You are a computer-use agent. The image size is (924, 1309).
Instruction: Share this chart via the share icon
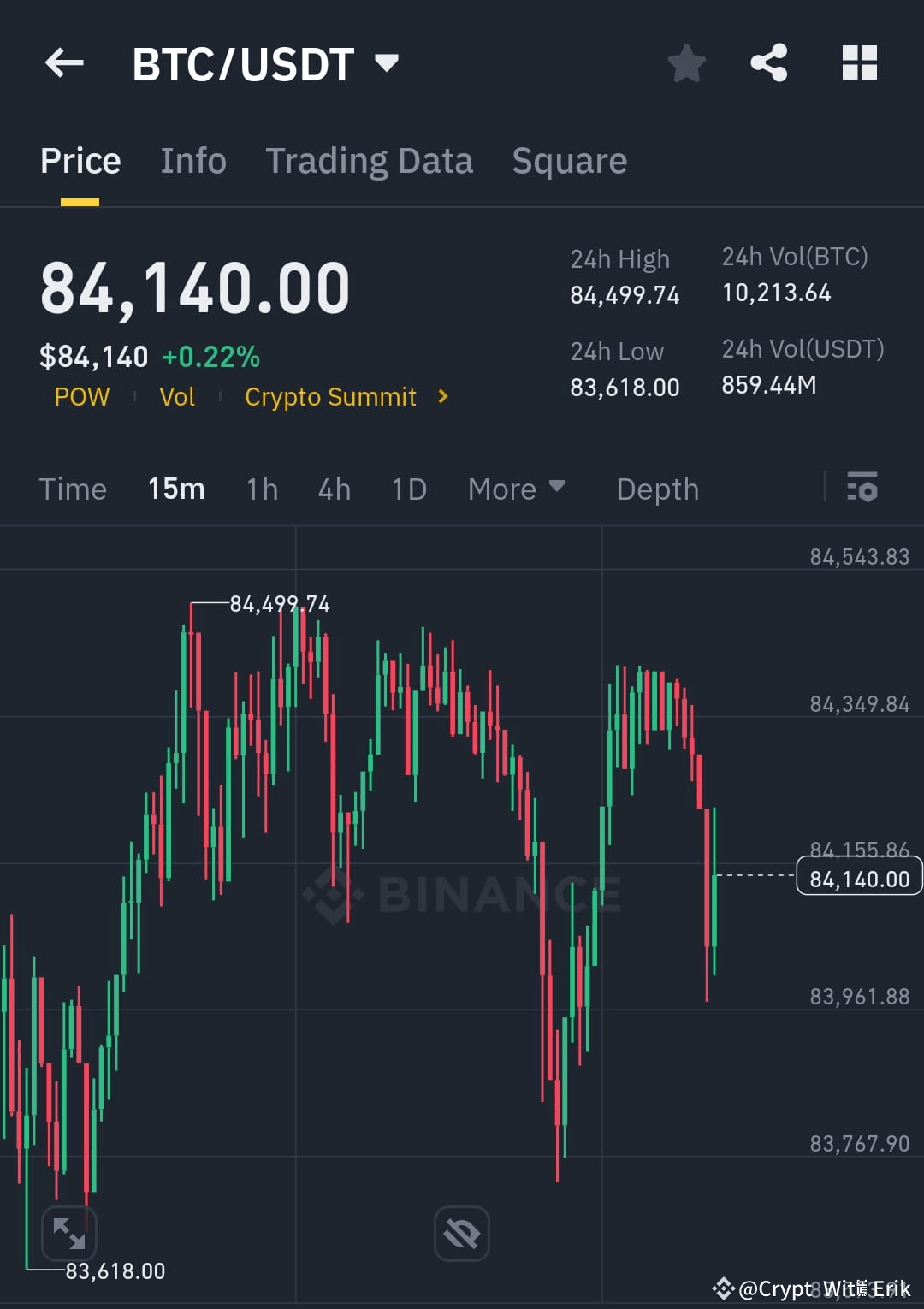pyautogui.click(x=768, y=62)
